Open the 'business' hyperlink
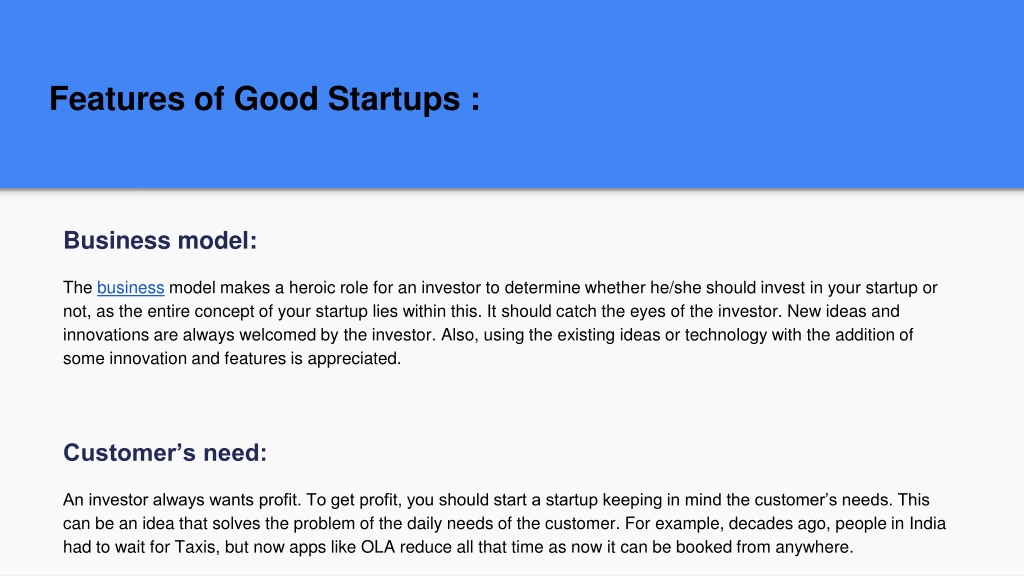 (131, 288)
